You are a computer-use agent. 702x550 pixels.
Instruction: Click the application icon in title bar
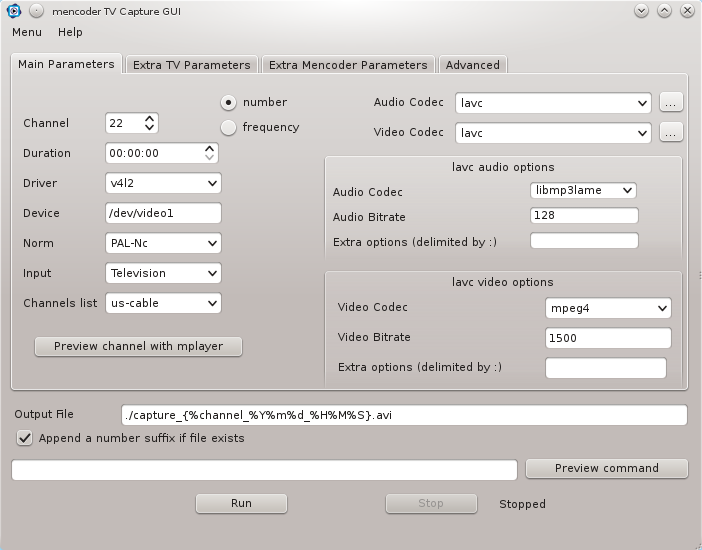pyautogui.click(x=14, y=11)
